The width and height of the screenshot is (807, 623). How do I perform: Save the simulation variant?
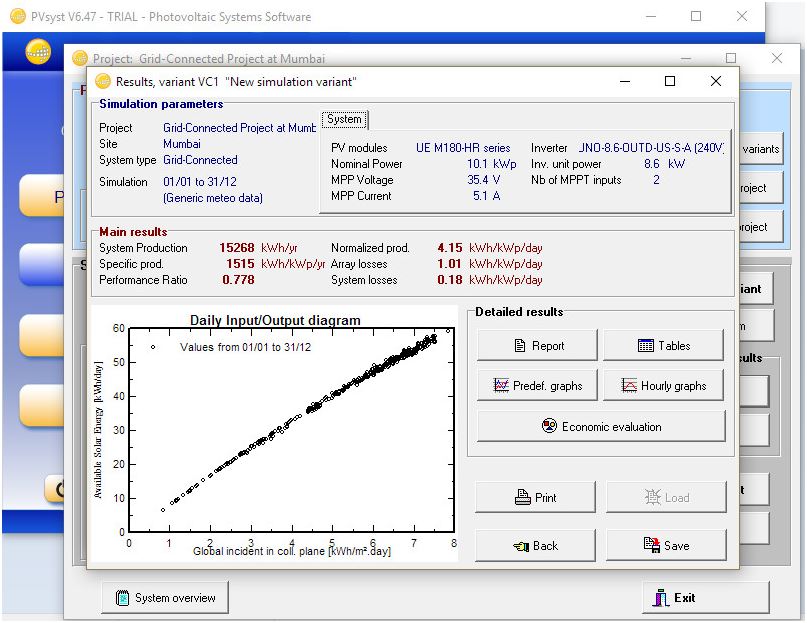point(665,546)
